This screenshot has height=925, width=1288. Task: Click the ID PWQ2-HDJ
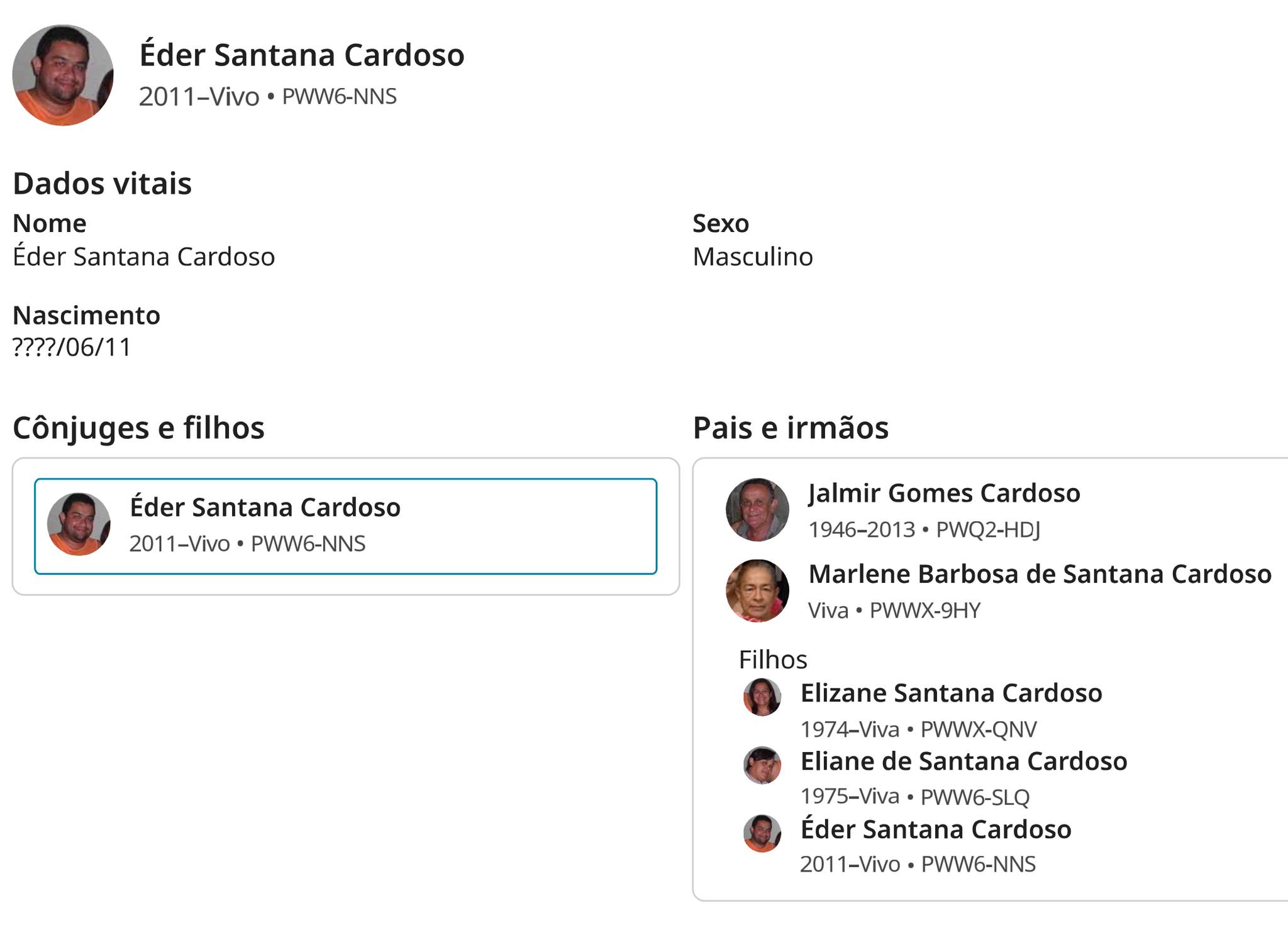pyautogui.click(x=988, y=530)
